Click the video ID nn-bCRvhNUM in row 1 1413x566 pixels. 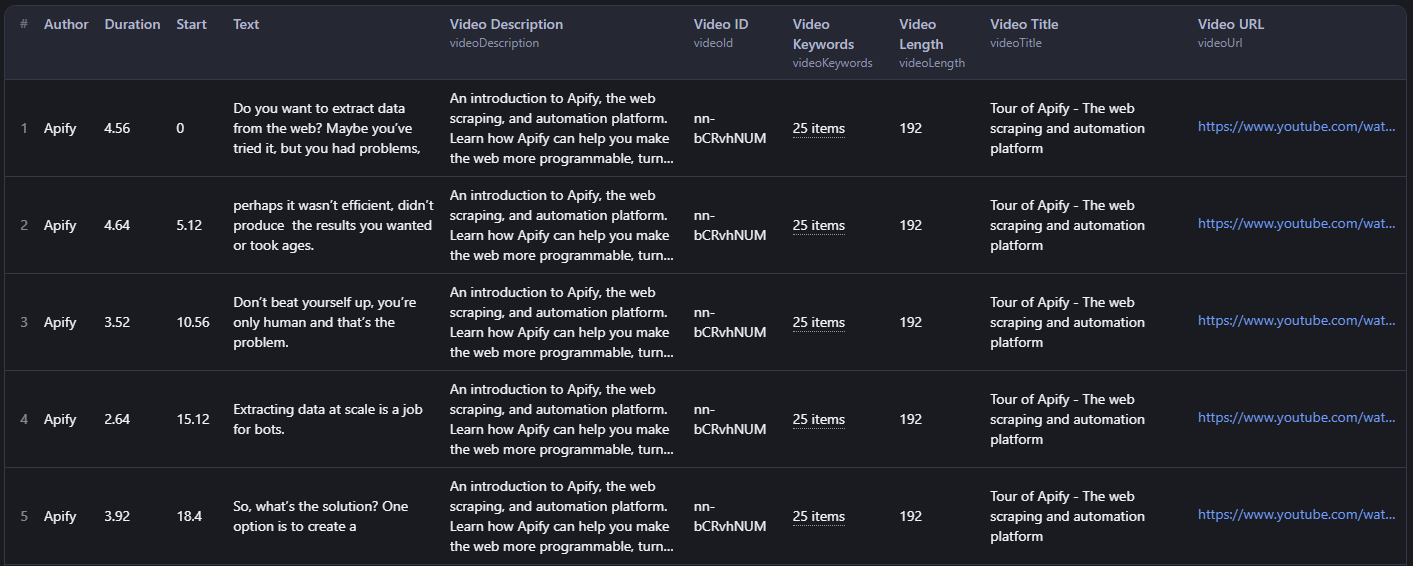pyautogui.click(x=730, y=128)
